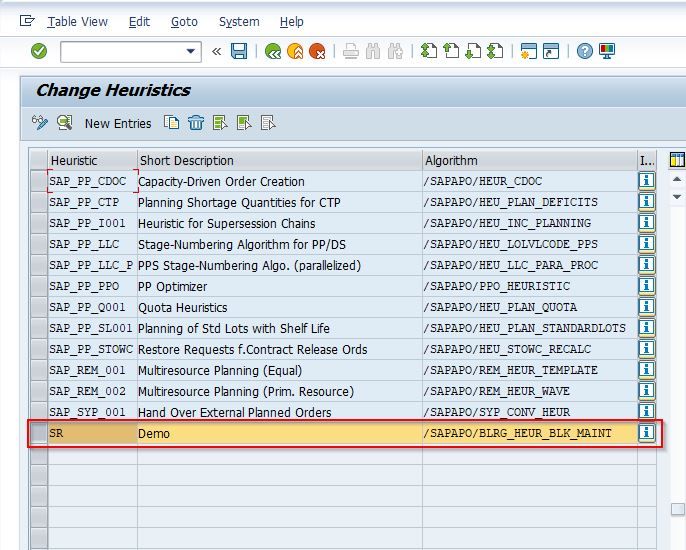Open the system menu icon left of Table View
The width and height of the screenshot is (686, 550).
27,21
